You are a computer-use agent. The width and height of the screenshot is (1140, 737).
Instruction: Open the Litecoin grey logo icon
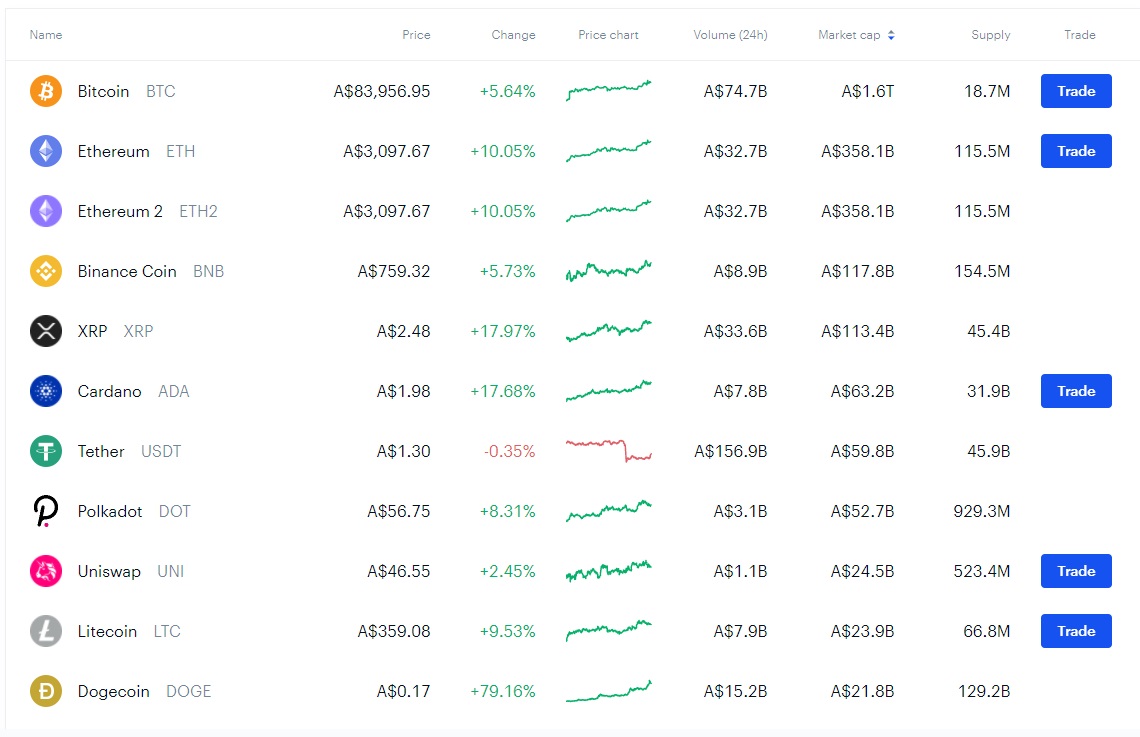click(x=46, y=631)
